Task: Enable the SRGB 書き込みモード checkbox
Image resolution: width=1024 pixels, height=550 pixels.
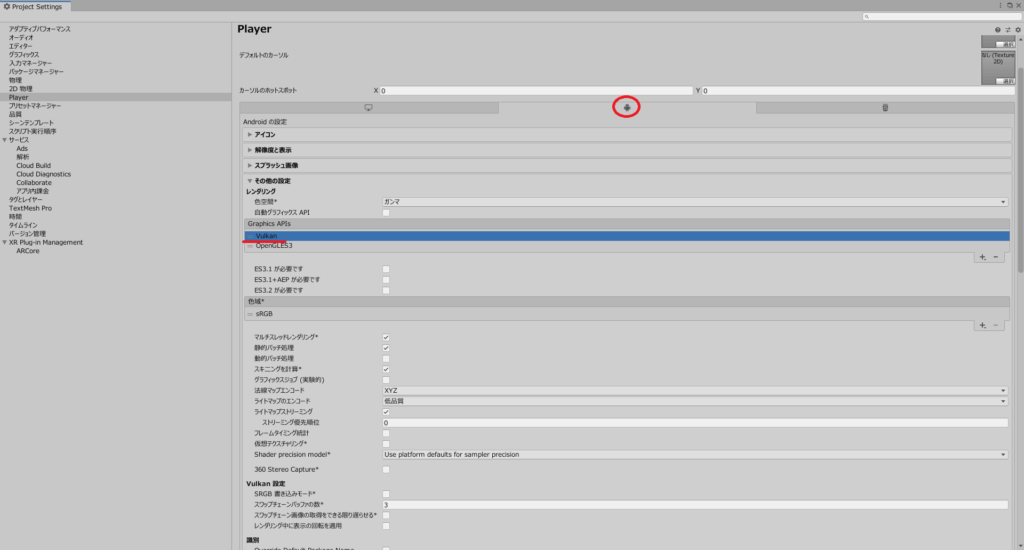Action: point(386,494)
